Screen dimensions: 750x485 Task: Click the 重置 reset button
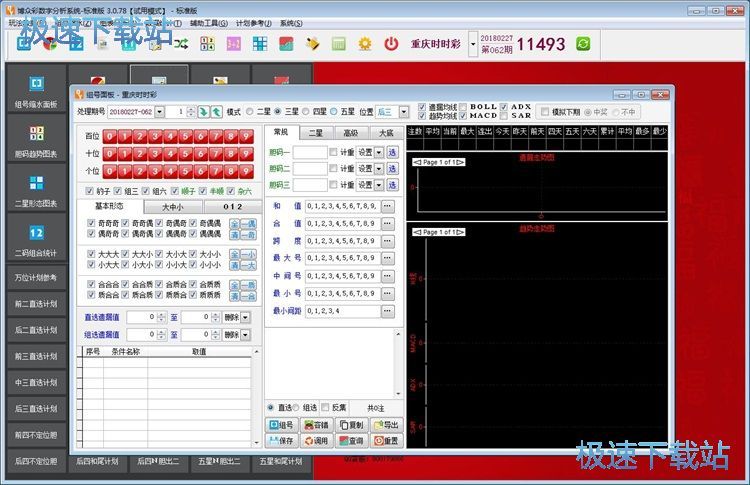pyautogui.click(x=385, y=440)
